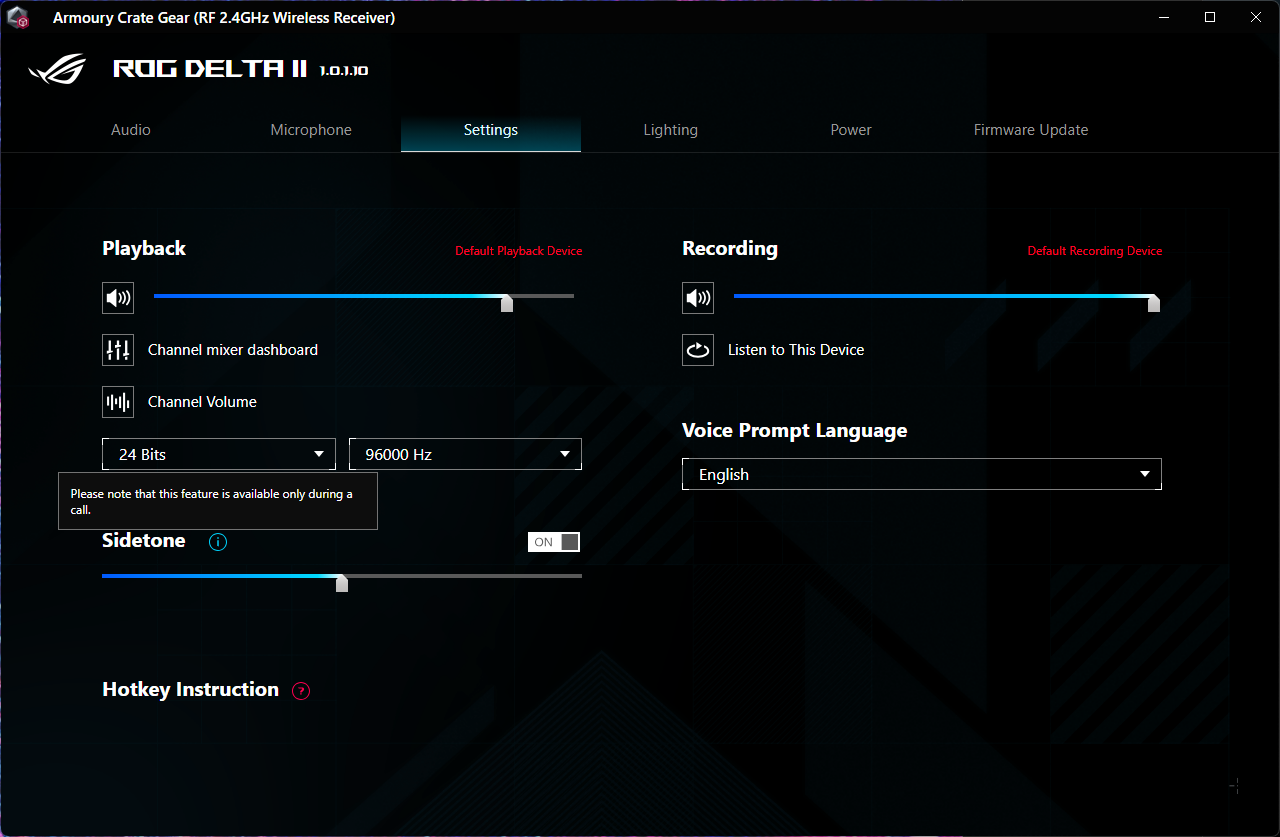The width and height of the screenshot is (1280, 837).
Task: Click the Default Recording Device link
Action: click(x=1095, y=251)
